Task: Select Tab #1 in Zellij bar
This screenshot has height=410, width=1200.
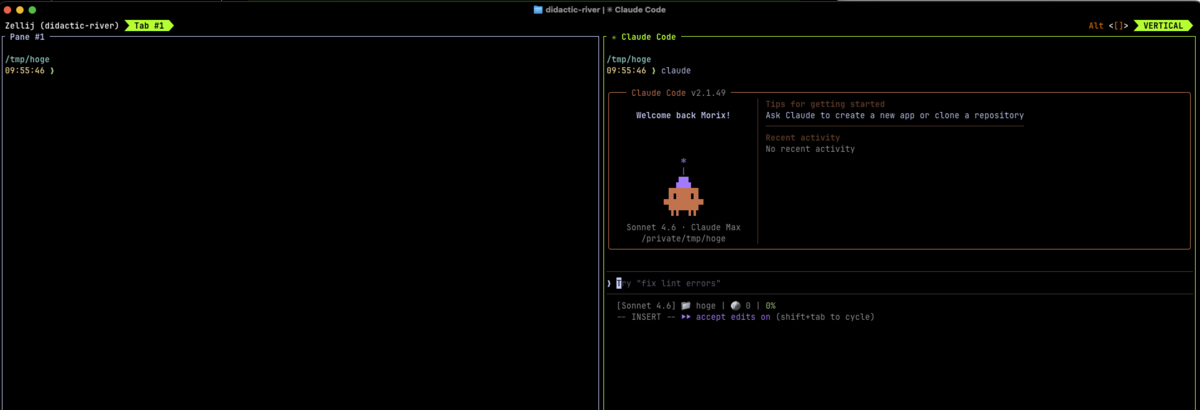Action: pos(149,25)
